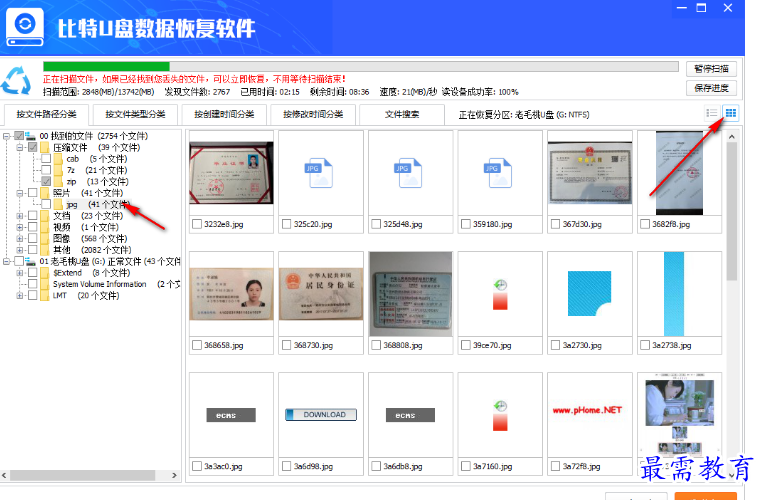Image resolution: width=762 pixels, height=500 pixels.
Task: Open the 按文件路径分类 tab
Action: [x=46, y=115]
